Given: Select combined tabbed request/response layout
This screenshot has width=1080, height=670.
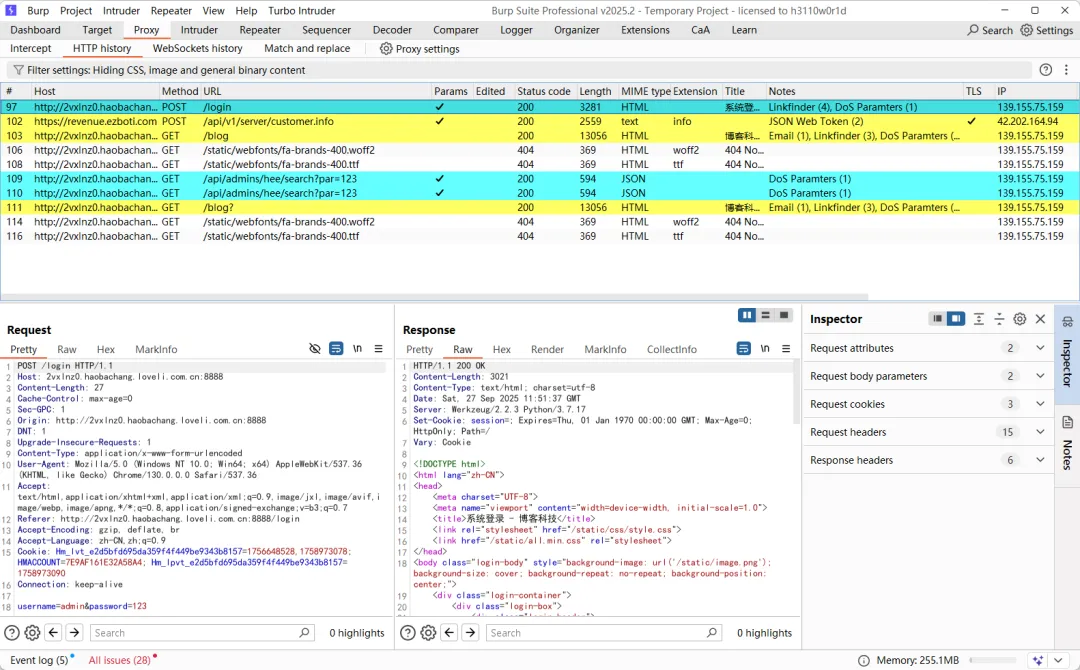Looking at the screenshot, I should point(784,315).
